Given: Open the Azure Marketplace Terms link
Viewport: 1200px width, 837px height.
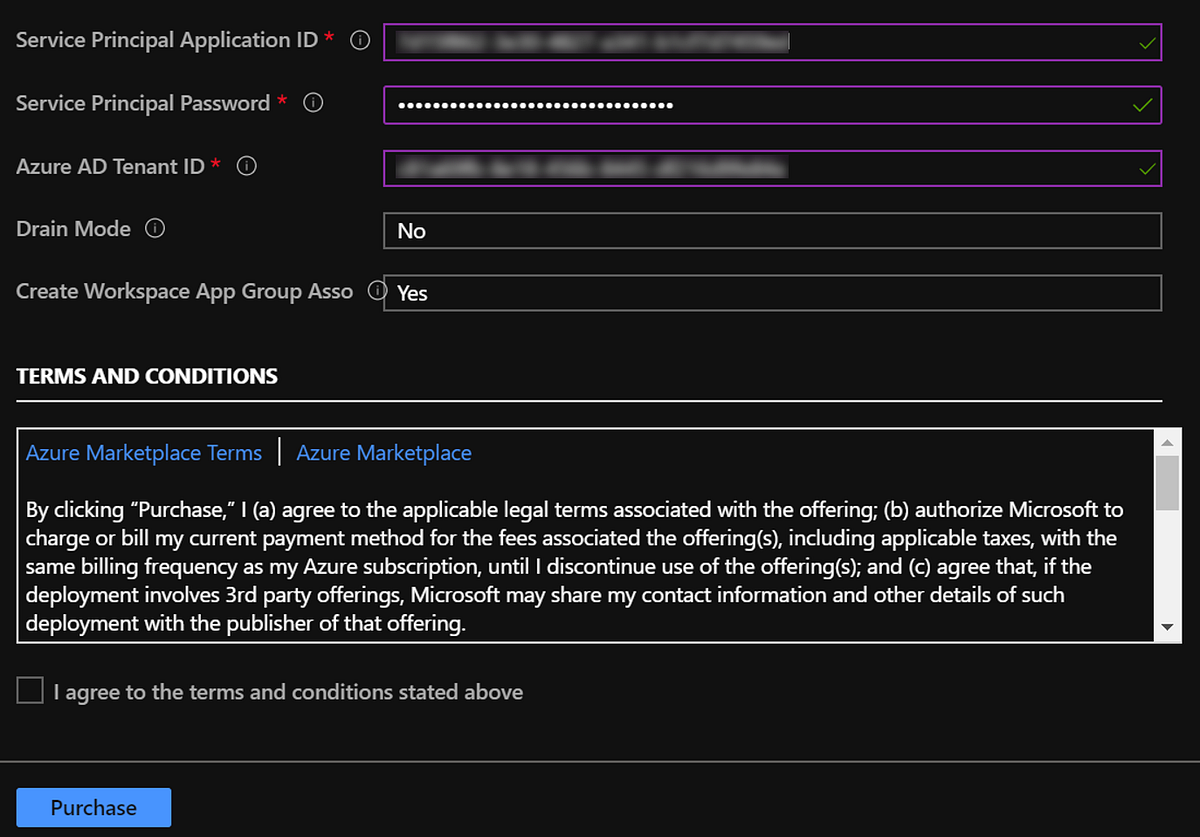Looking at the screenshot, I should pos(144,453).
